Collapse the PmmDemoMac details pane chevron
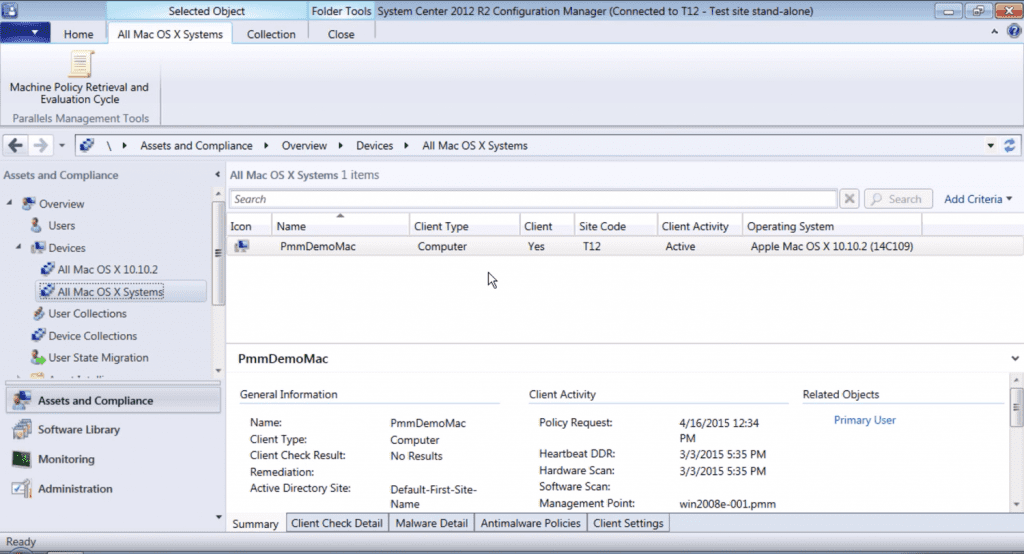The image size is (1024, 554). pyautogui.click(x=1014, y=358)
